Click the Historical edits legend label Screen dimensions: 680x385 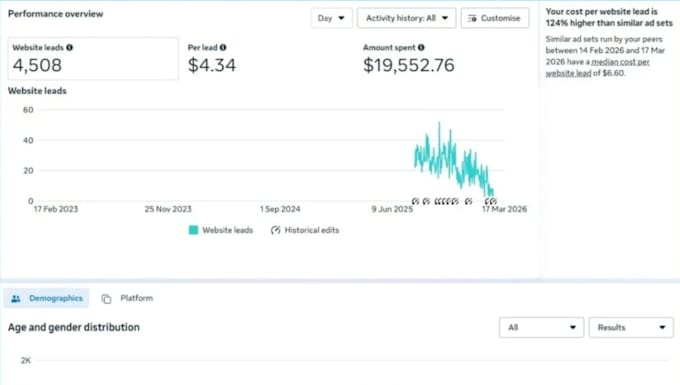pos(312,230)
